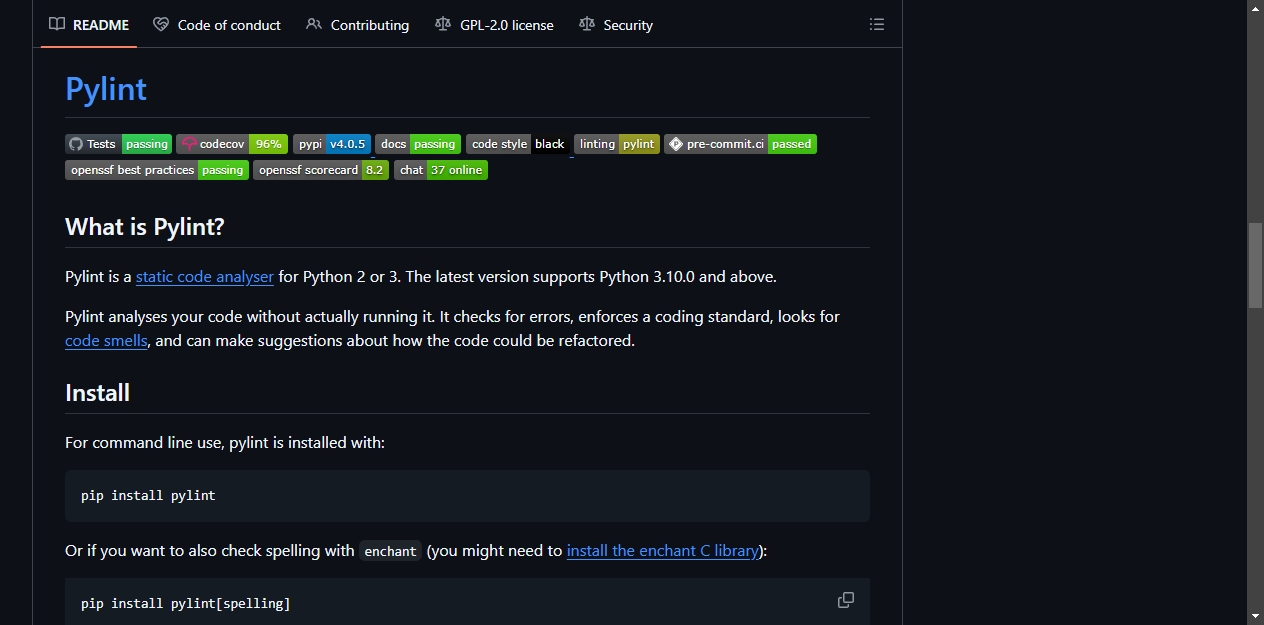The image size is (1264, 625).
Task: Click the 'pip install pylint[spelling]' code text
Action: coord(186,604)
